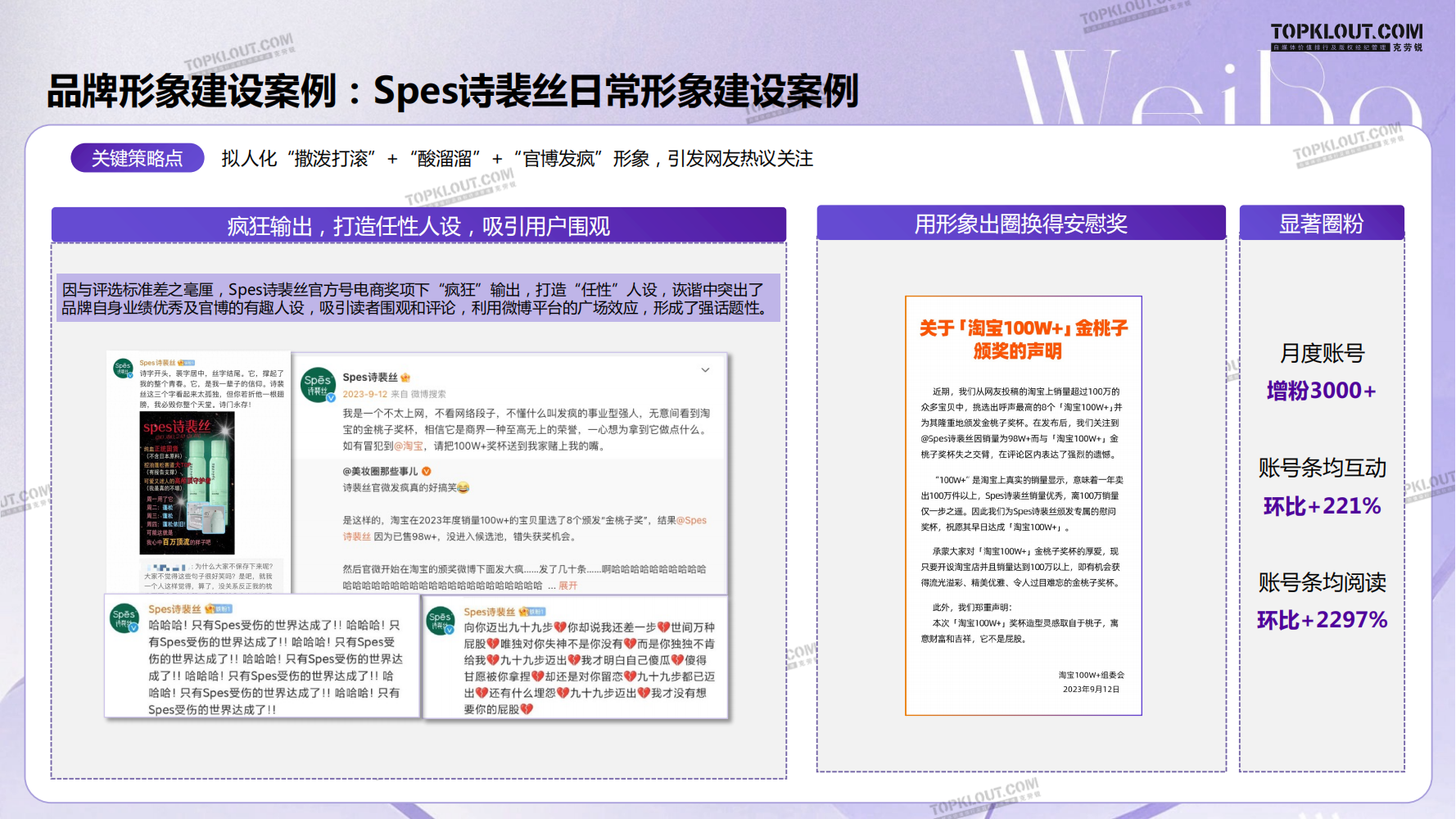Click the laughing emoji after 好搞笑
Image resolution: width=1456 pixels, height=819 pixels.
[463, 488]
